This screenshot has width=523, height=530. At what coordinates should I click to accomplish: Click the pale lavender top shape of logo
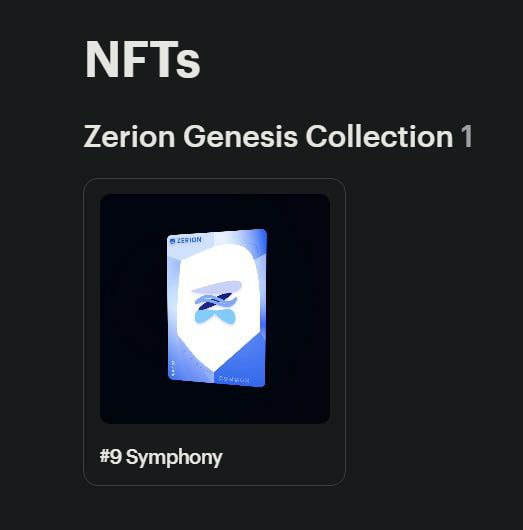pyautogui.click(x=217, y=287)
